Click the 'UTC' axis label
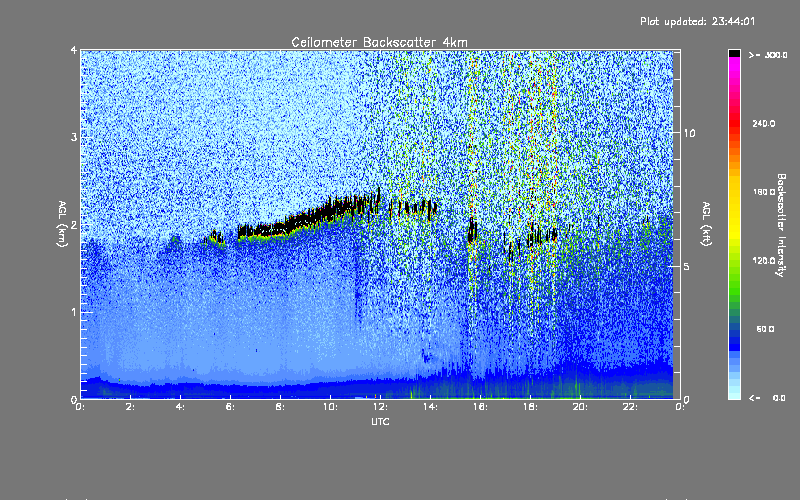 click(x=380, y=421)
